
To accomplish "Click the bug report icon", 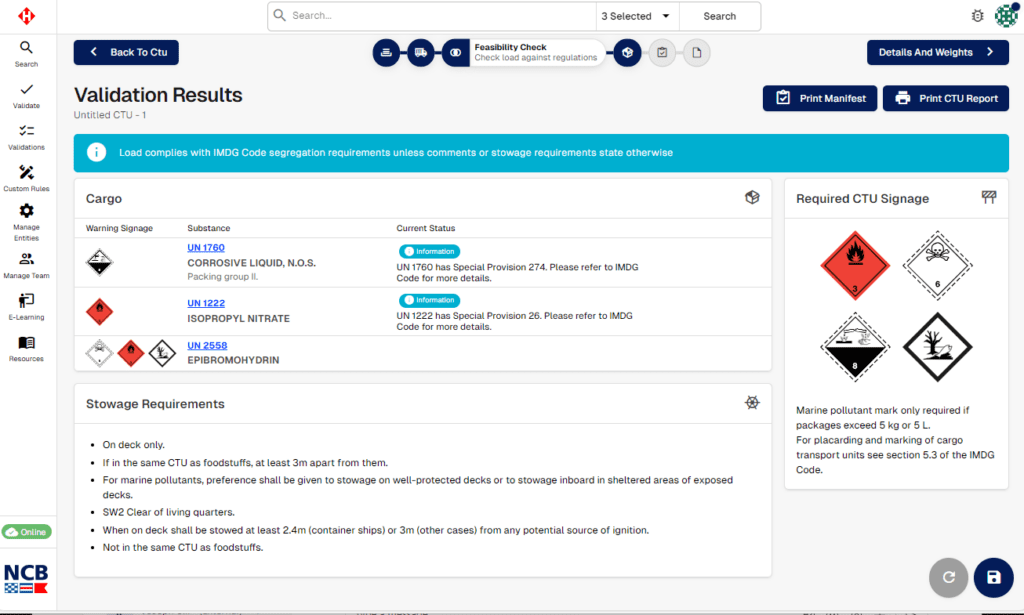I will pyautogui.click(x=977, y=16).
